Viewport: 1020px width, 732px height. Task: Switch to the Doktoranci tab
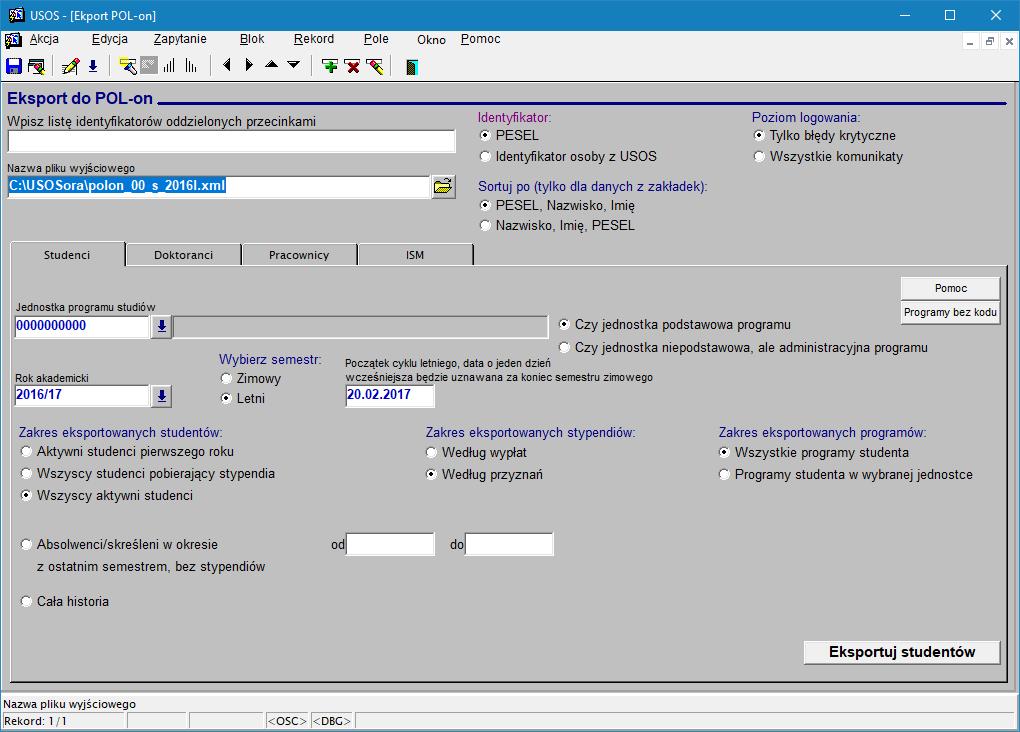pos(183,255)
